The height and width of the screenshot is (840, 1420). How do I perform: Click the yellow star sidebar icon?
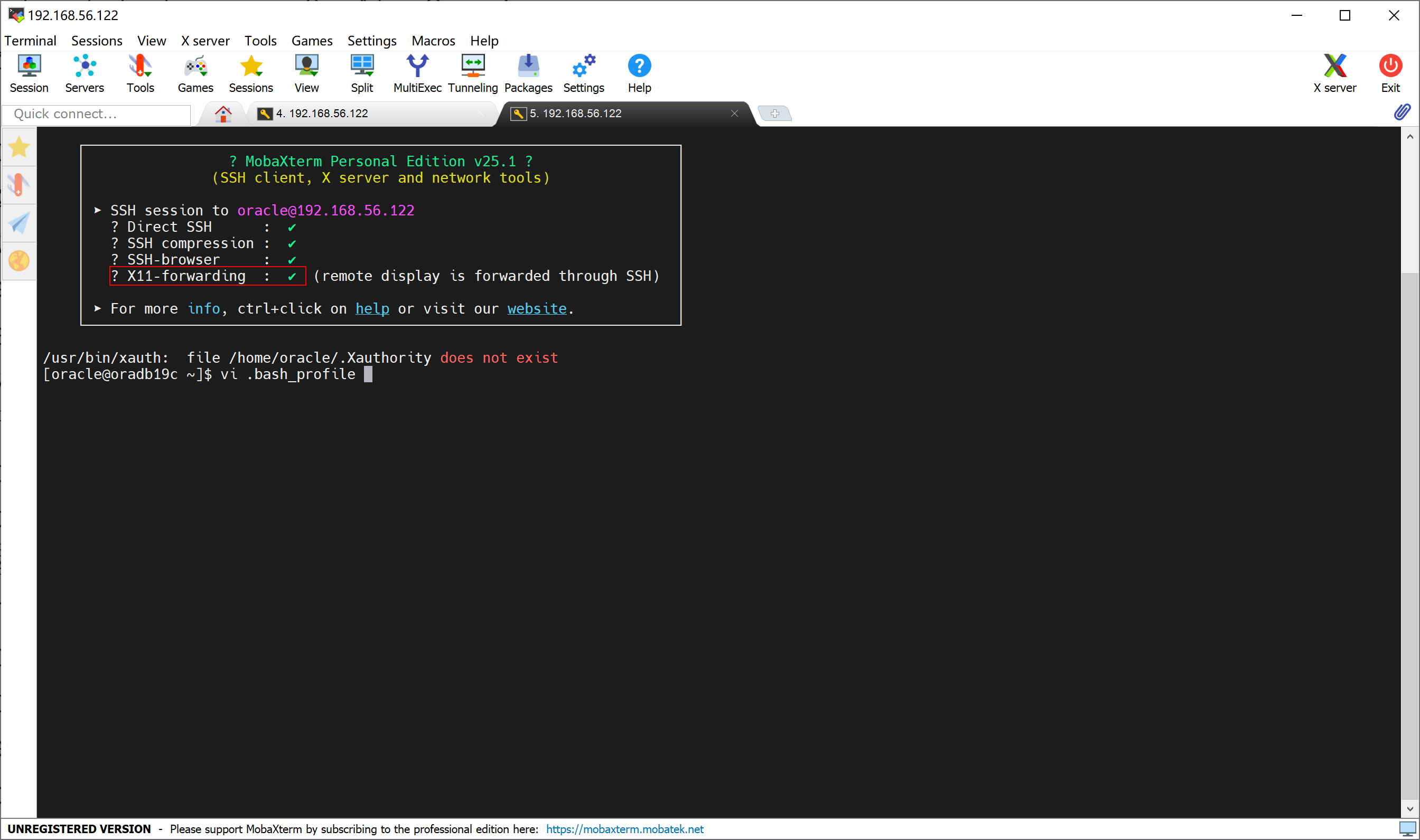pyautogui.click(x=18, y=147)
